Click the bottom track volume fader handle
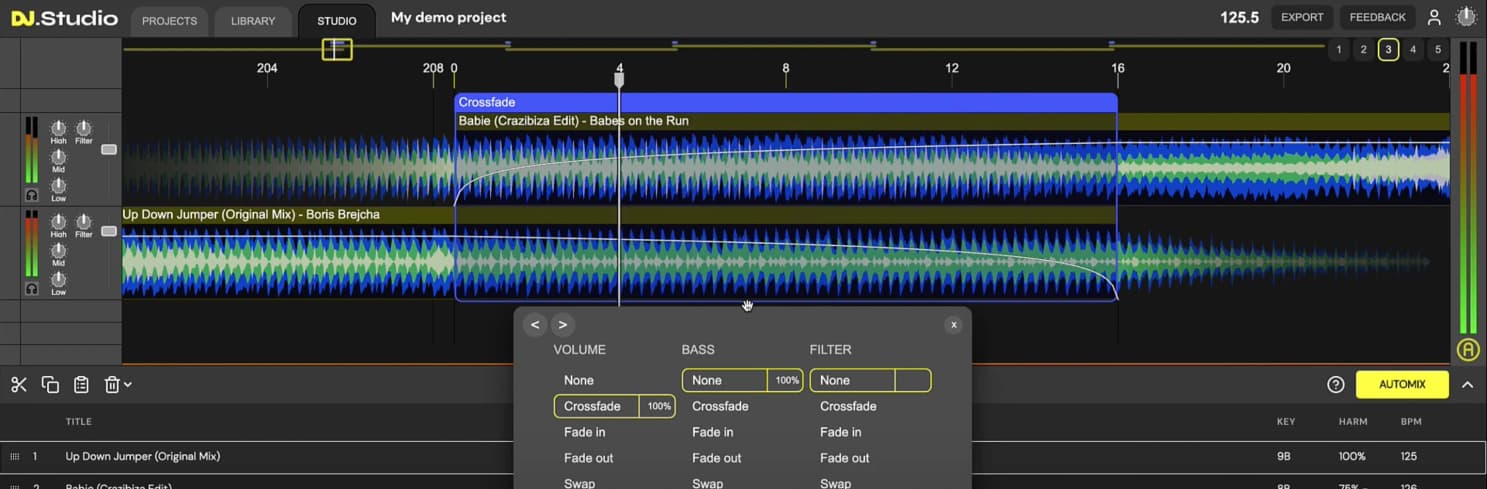The width and height of the screenshot is (1487, 489). tap(109, 231)
